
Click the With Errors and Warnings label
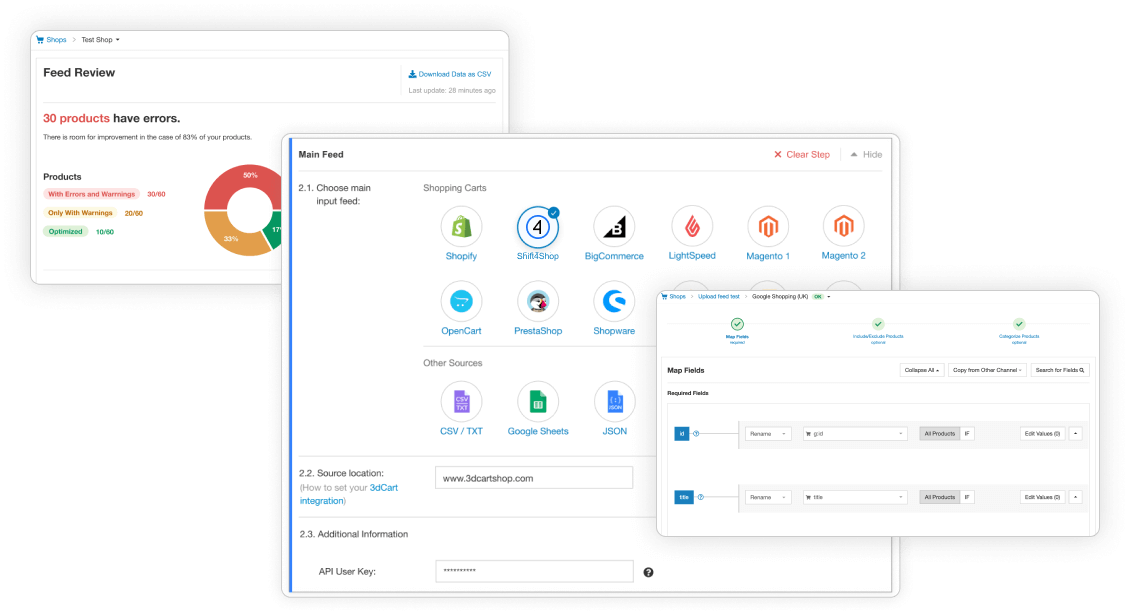click(92, 194)
